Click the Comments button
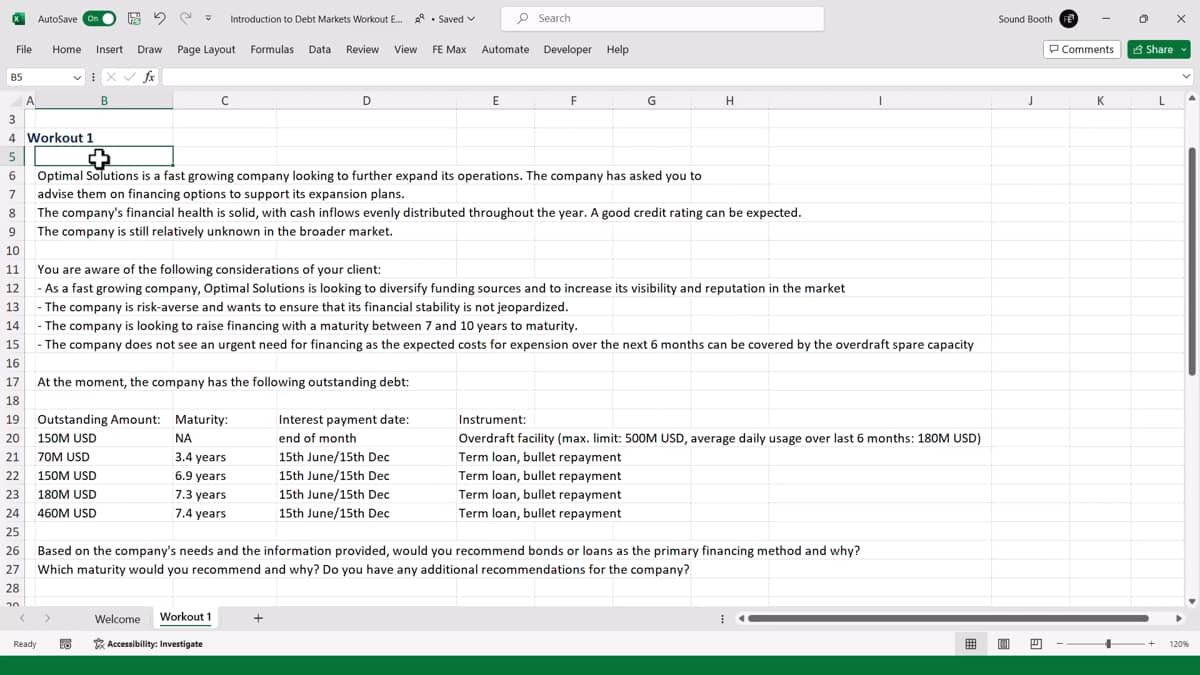The width and height of the screenshot is (1200, 675). click(1081, 49)
